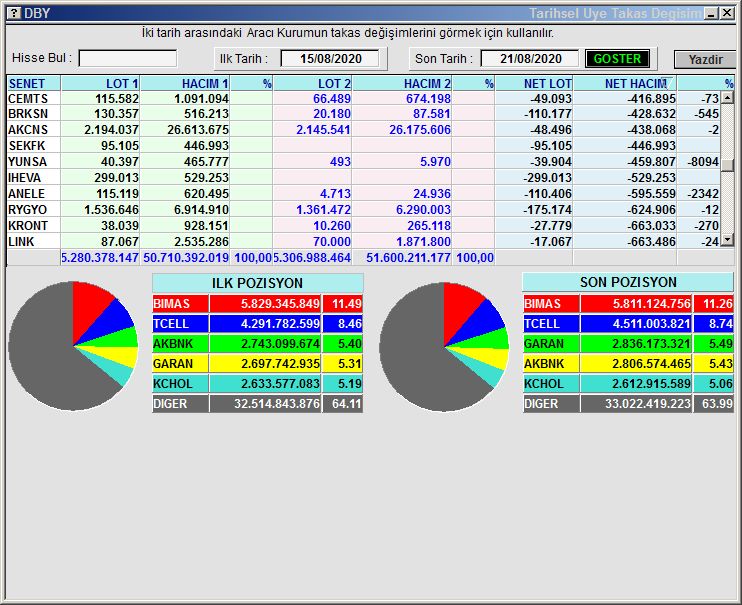Select the ANELE row
Image resolution: width=742 pixels, height=605 pixels.
[363, 194]
